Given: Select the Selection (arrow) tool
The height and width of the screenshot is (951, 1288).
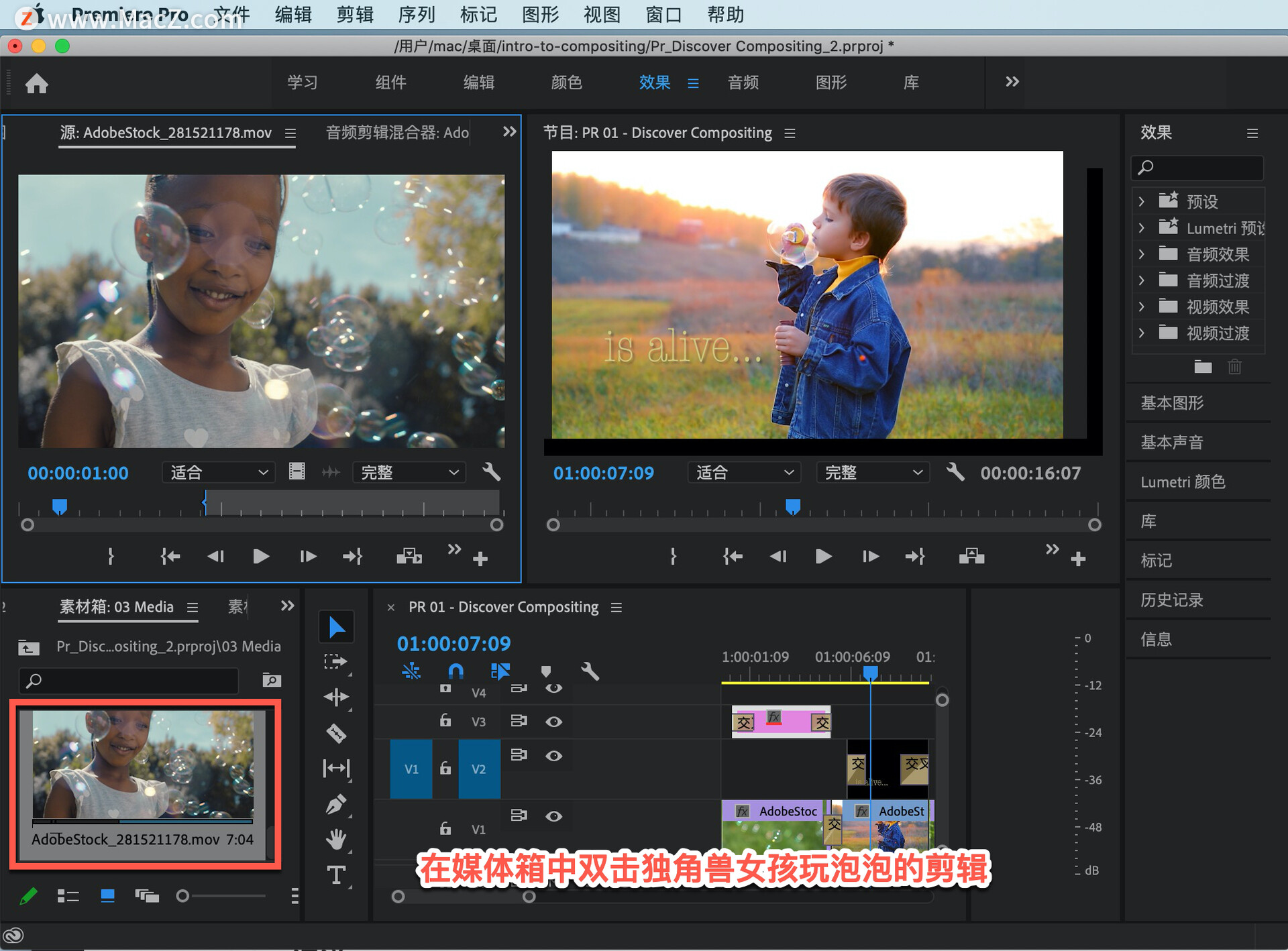Looking at the screenshot, I should tap(337, 627).
